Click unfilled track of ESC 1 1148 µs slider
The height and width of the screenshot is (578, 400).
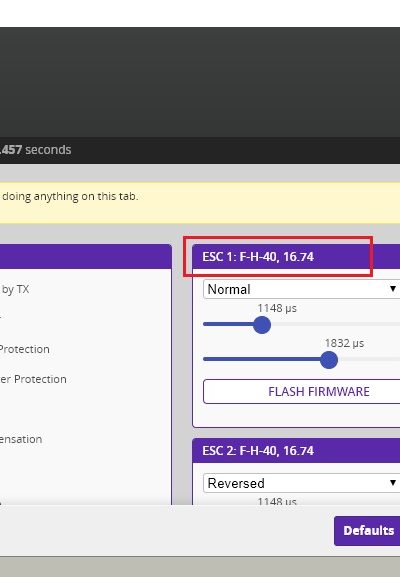point(335,324)
